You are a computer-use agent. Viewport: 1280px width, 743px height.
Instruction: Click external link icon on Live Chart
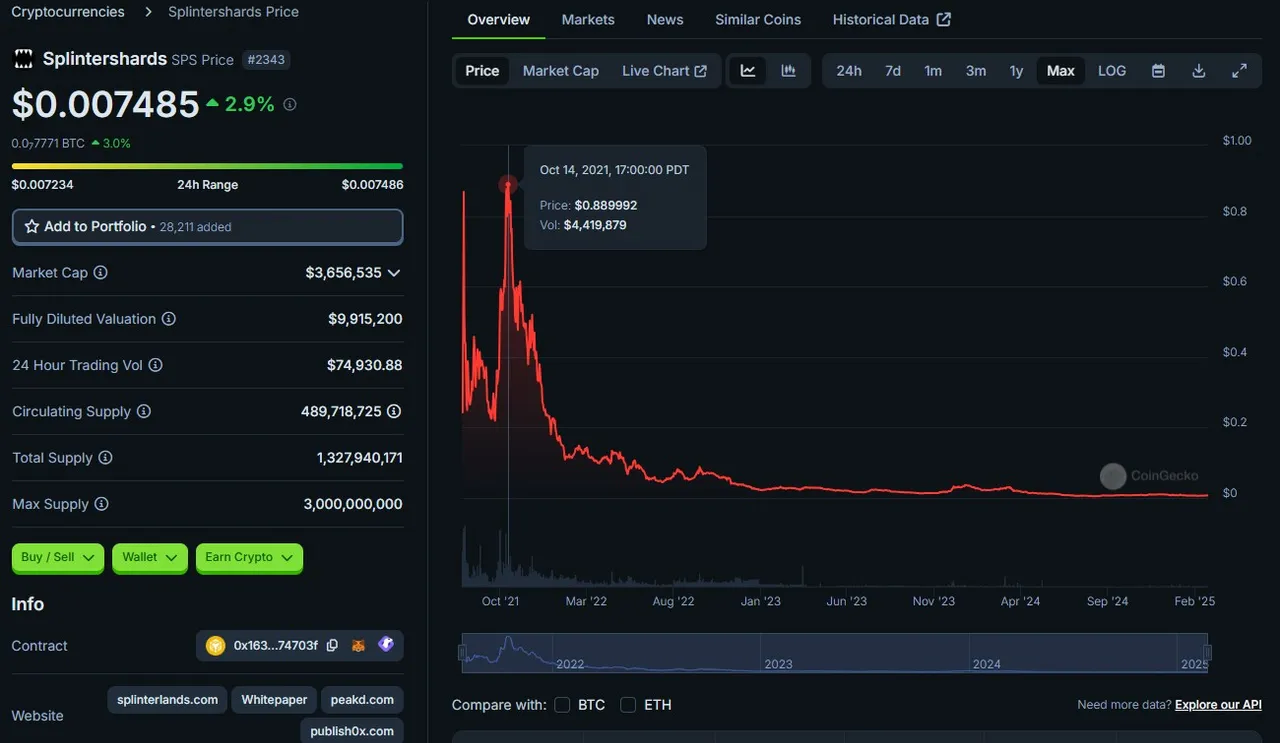tap(701, 71)
